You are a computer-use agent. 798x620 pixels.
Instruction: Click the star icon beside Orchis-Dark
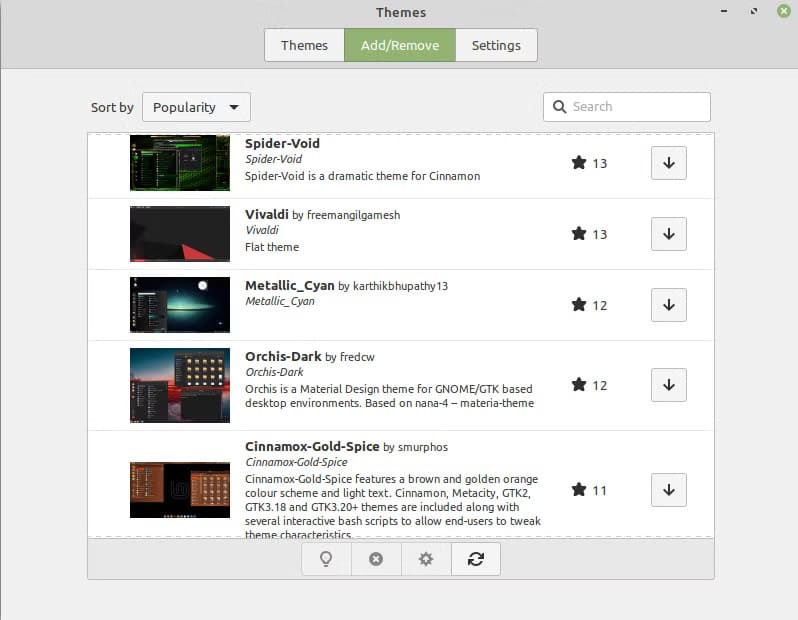coord(579,385)
